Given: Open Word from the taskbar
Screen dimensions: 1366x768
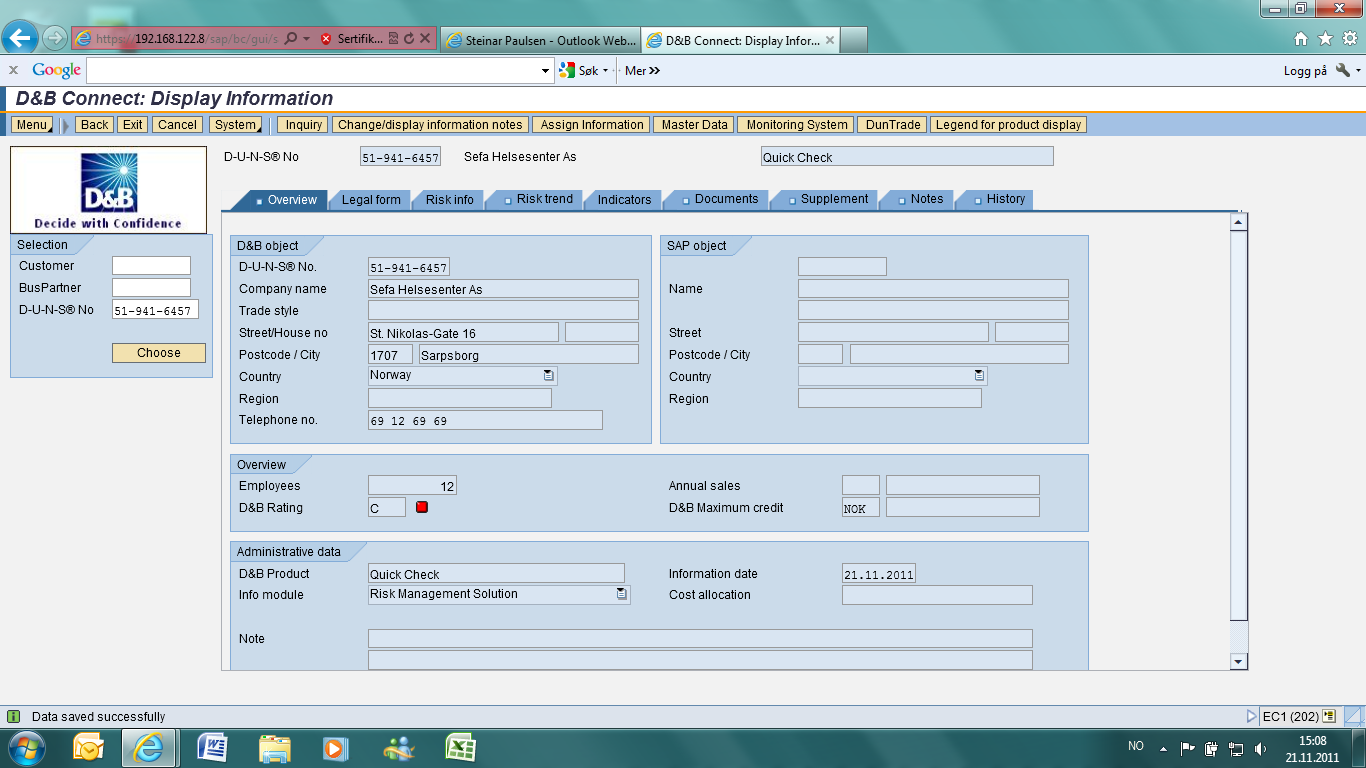Looking at the screenshot, I should point(213,748).
